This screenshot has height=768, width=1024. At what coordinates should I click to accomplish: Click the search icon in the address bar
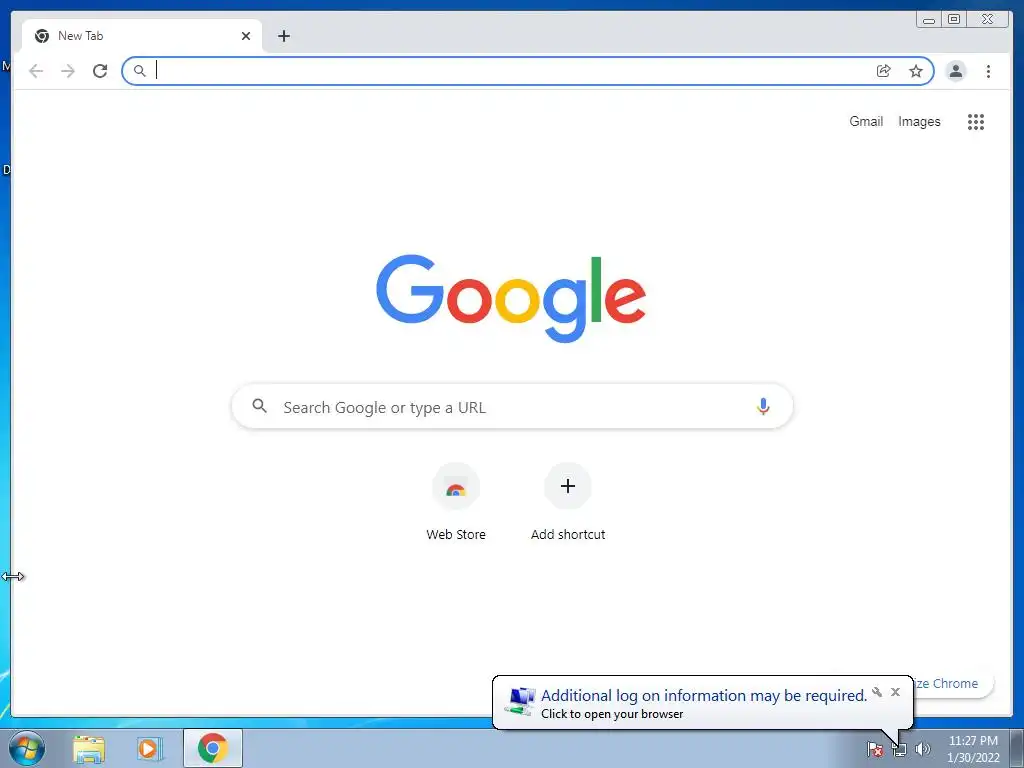tap(139, 71)
